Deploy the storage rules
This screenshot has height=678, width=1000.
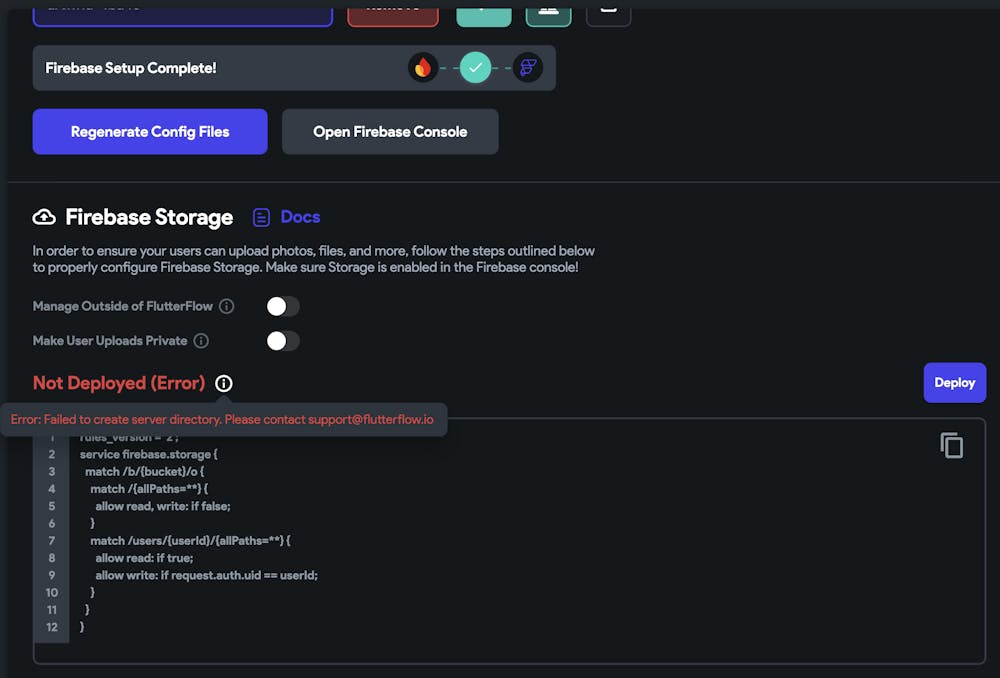tap(954, 383)
